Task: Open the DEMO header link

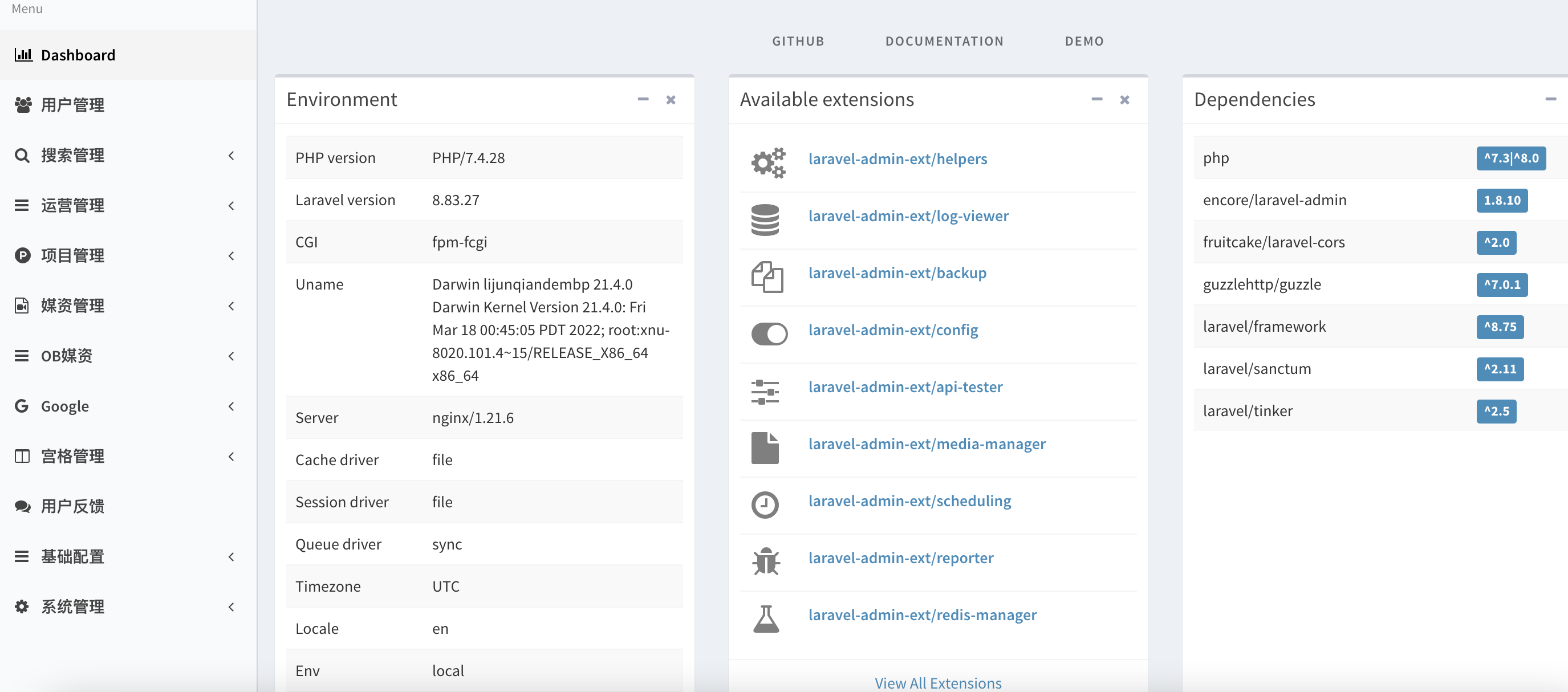Action: click(x=1084, y=41)
